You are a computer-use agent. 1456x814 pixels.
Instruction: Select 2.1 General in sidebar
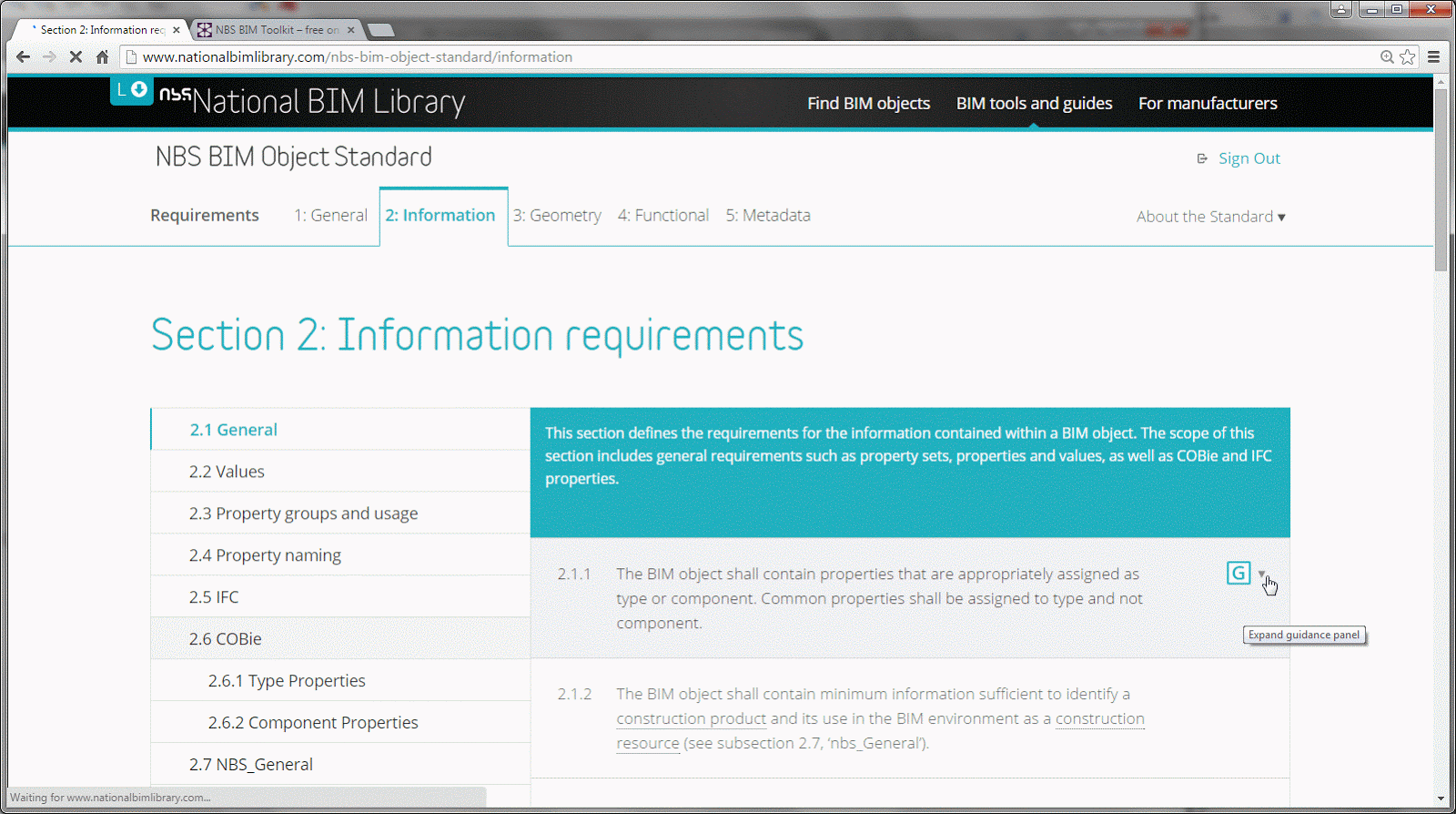click(340, 430)
